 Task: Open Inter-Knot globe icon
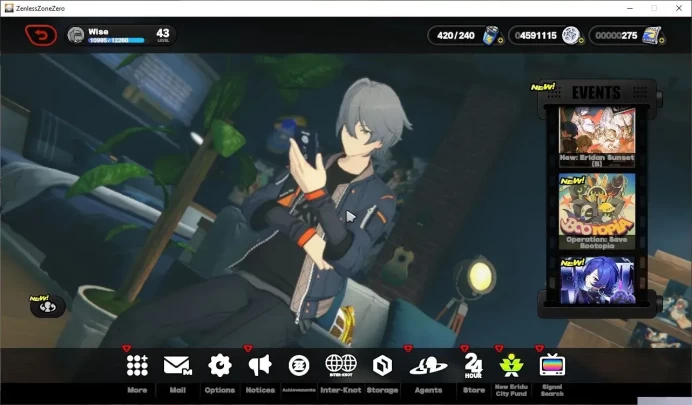341,365
